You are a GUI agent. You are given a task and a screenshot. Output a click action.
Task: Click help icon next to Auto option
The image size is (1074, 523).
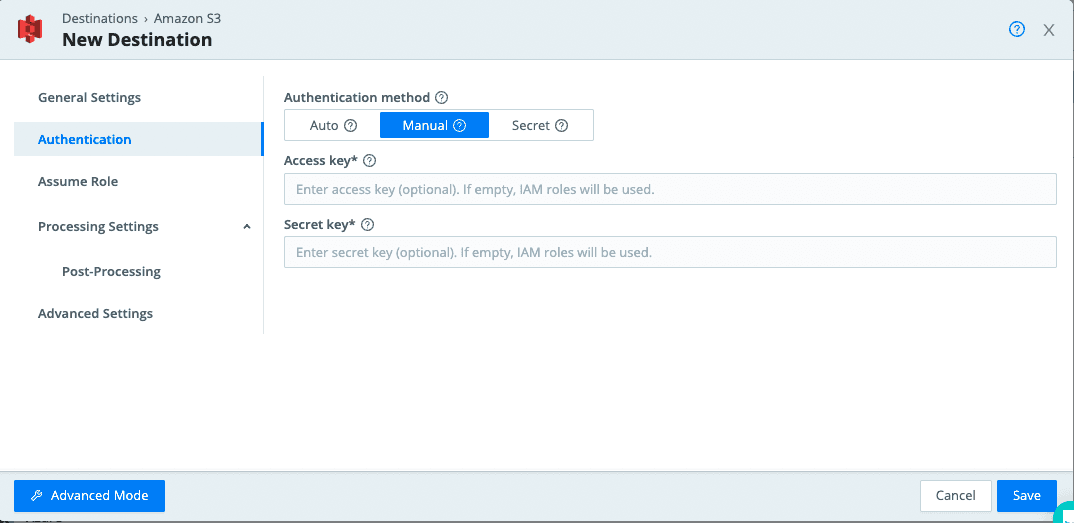351,126
